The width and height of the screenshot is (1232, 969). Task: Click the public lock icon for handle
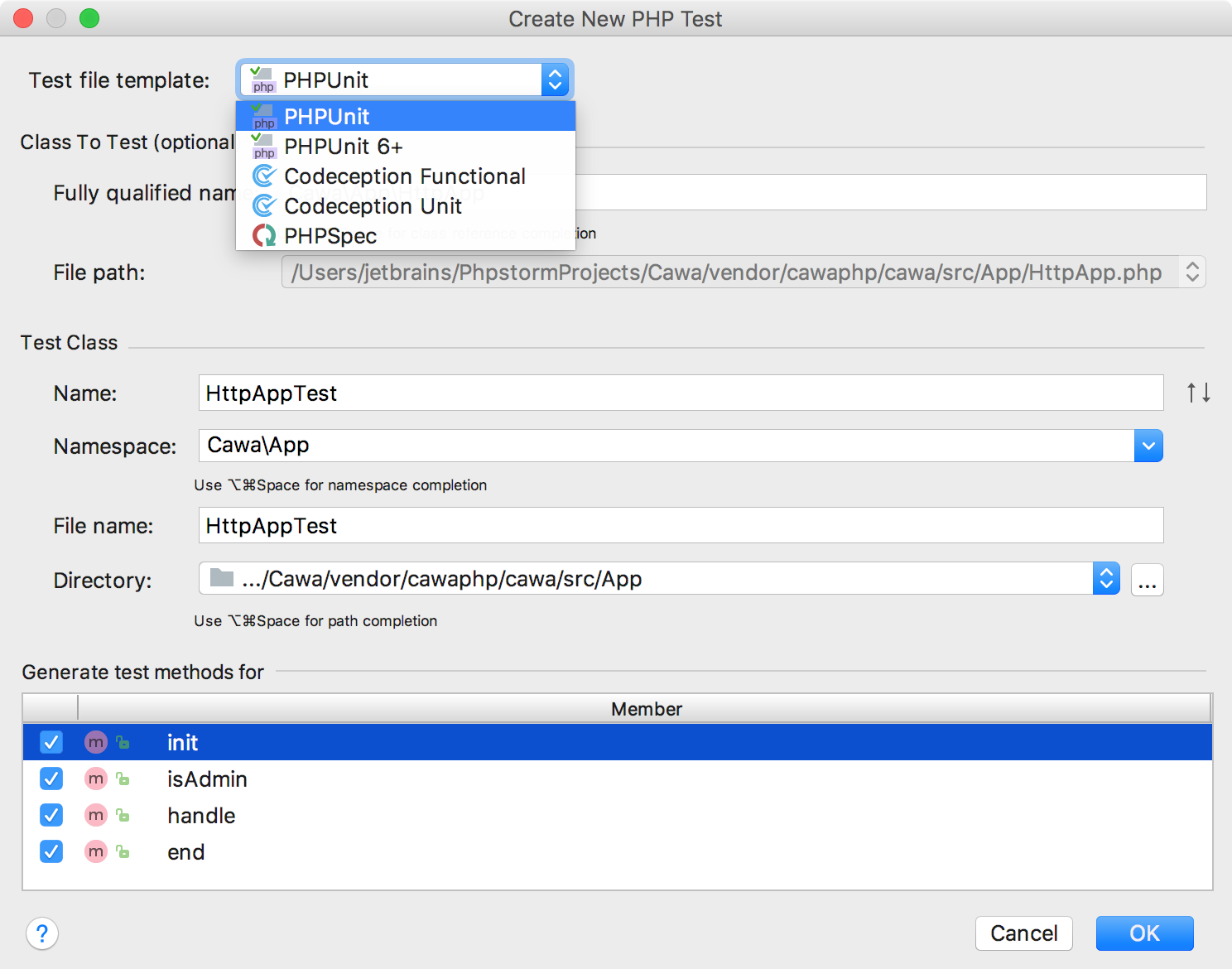[123, 815]
